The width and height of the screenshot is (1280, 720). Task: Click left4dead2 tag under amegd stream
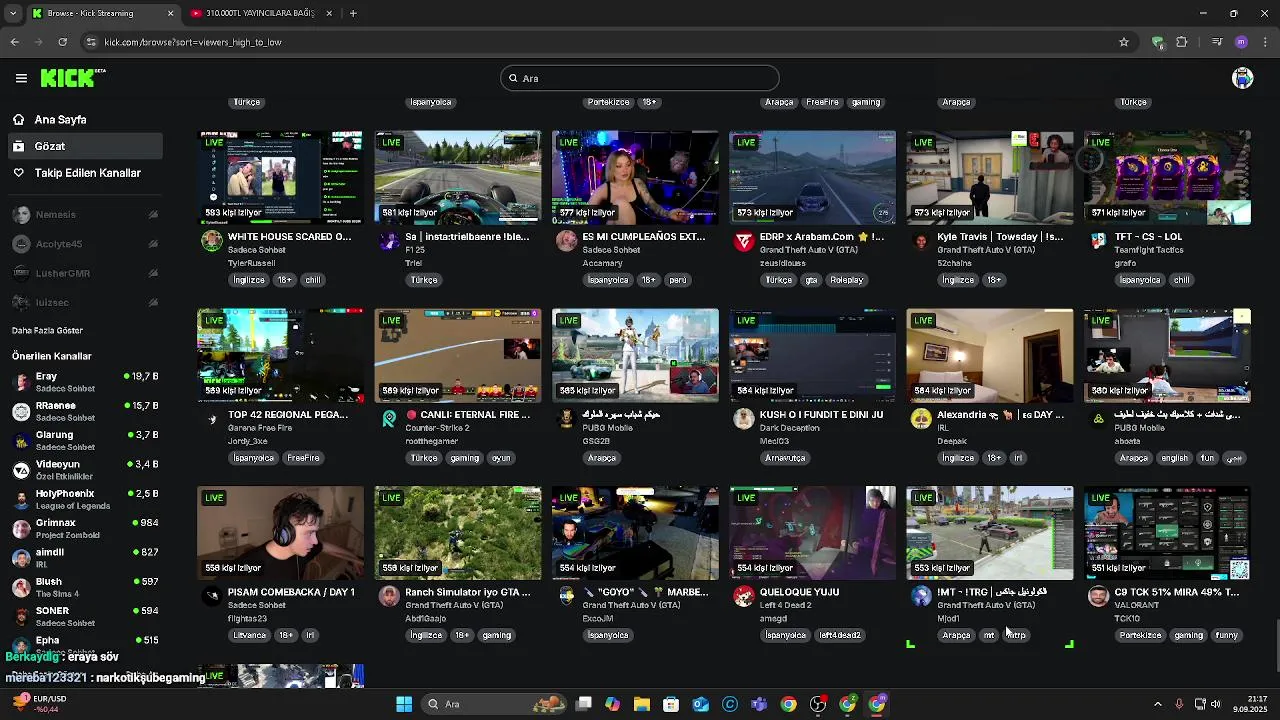[840, 635]
